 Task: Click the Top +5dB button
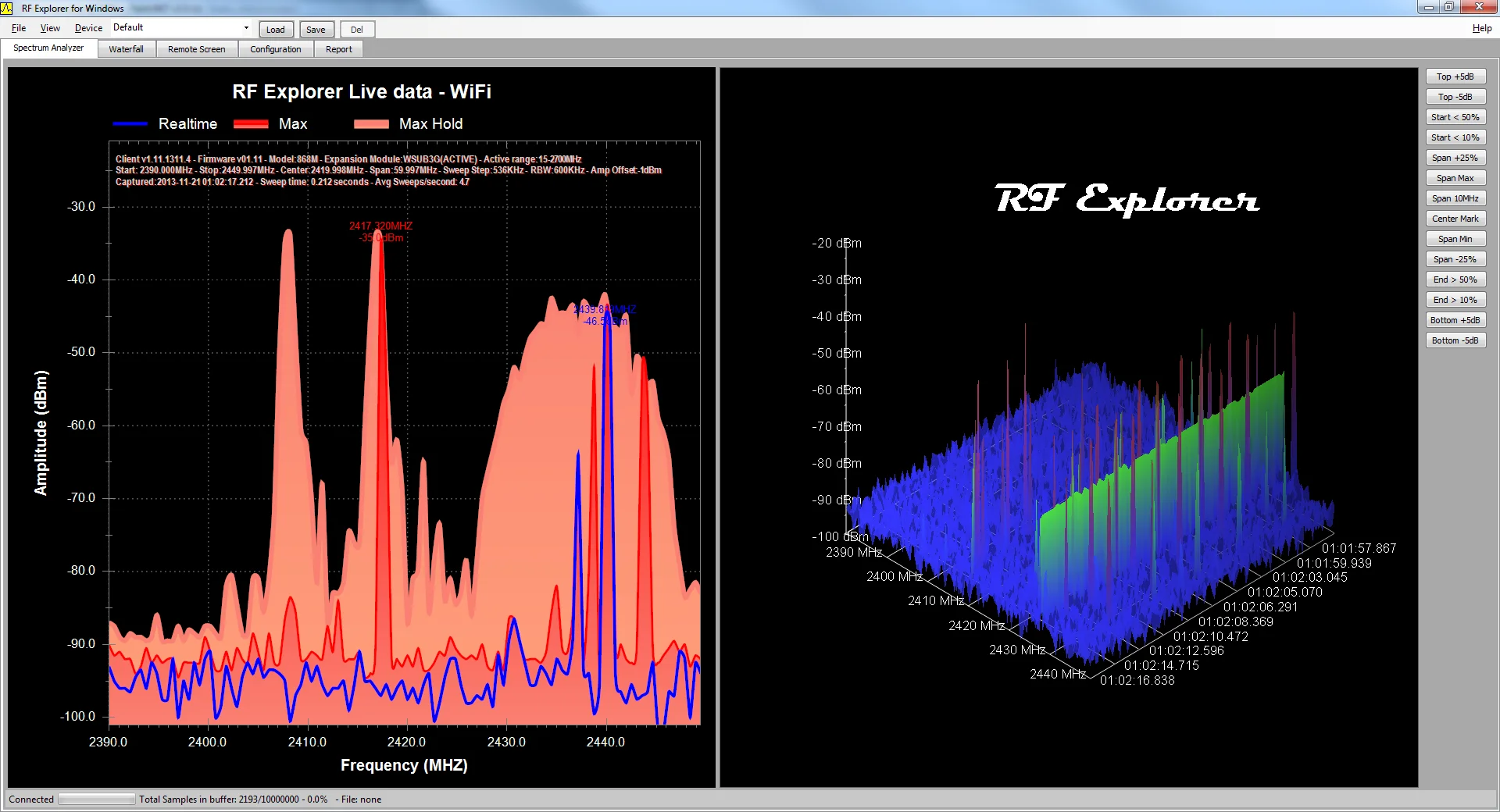click(x=1455, y=77)
